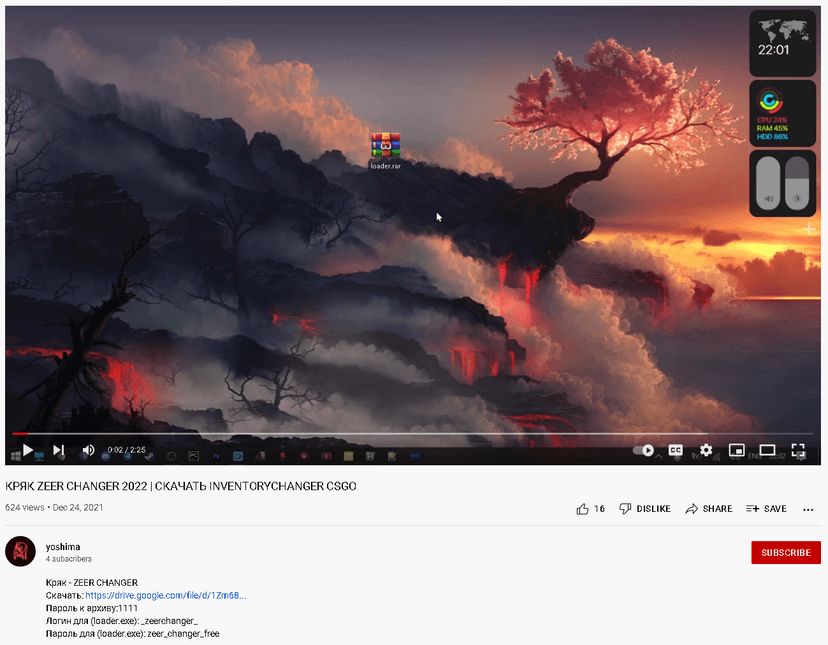This screenshot has width=828, height=645.
Task: Open the more actions menu
Action: 808,509
